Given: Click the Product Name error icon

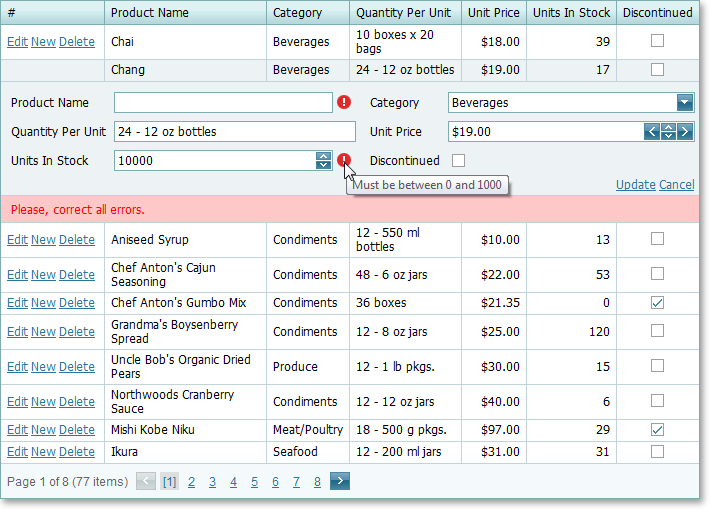Looking at the screenshot, I should 344,103.
